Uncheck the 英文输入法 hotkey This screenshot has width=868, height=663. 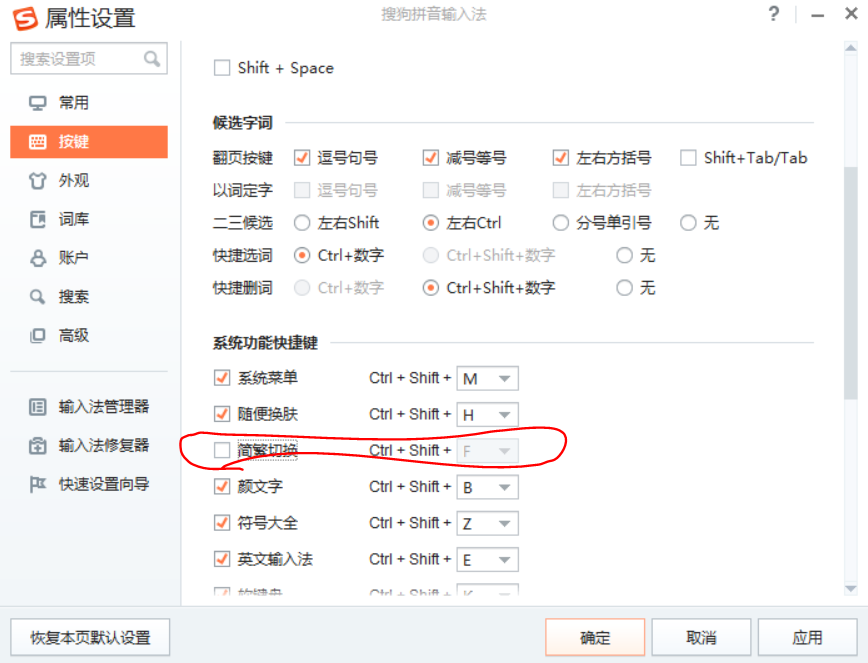tap(222, 559)
